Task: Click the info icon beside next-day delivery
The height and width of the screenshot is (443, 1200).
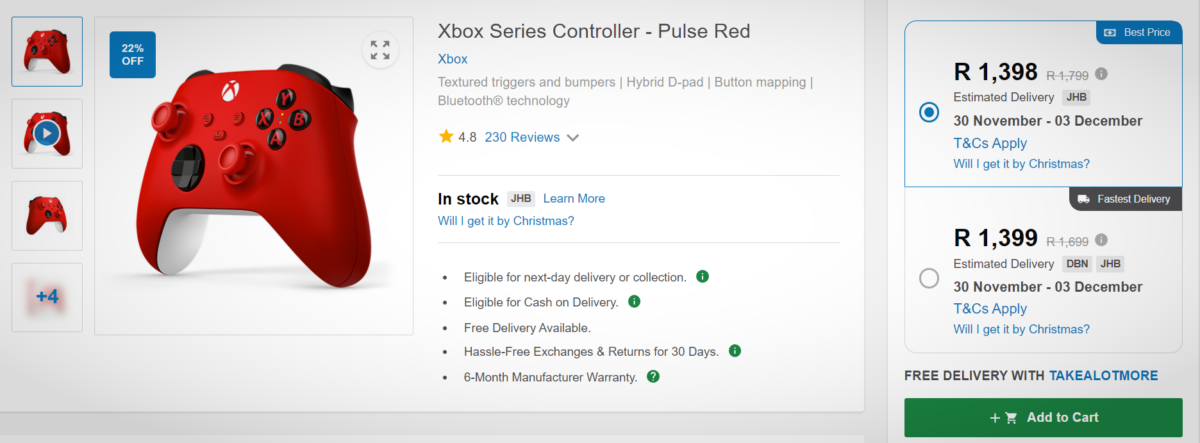Action: [702, 276]
